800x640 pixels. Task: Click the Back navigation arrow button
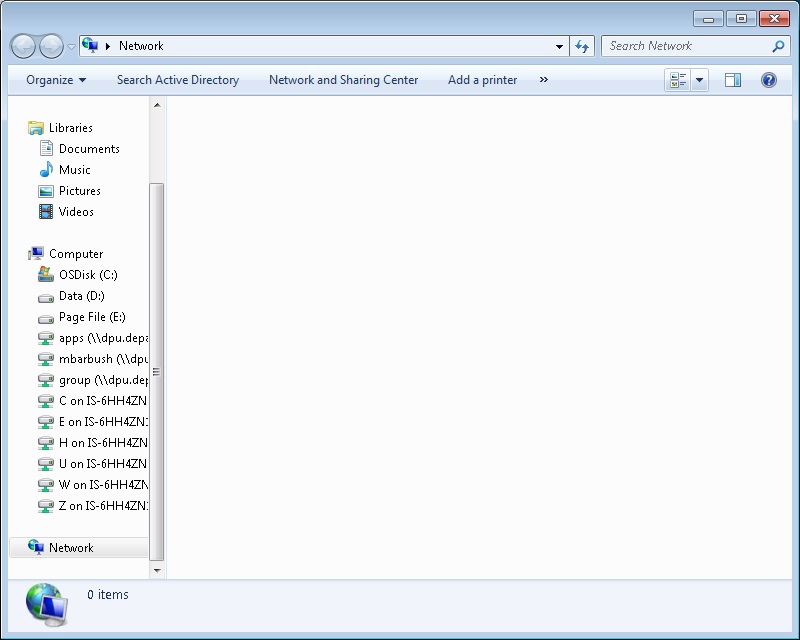click(x=23, y=46)
